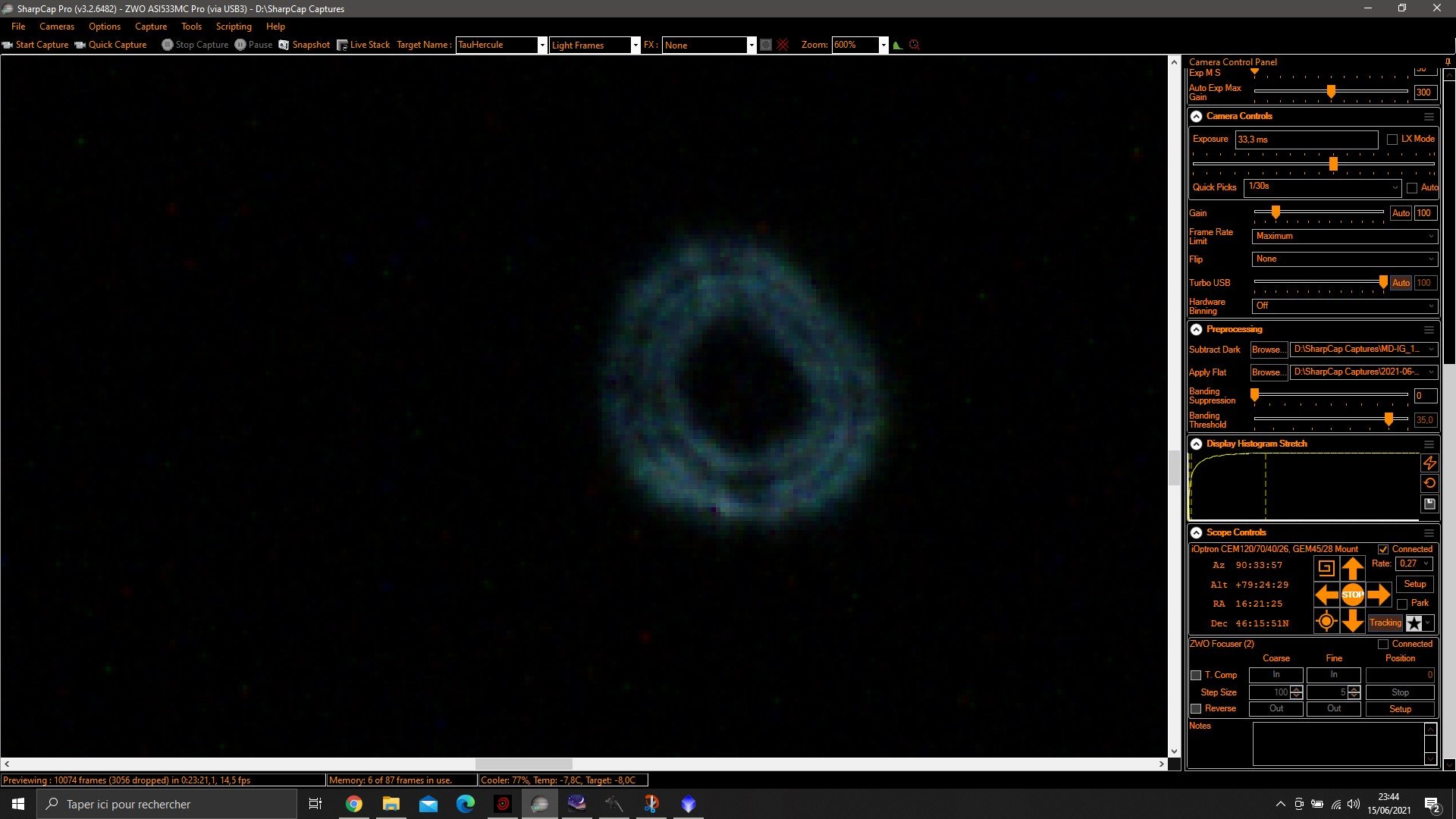Uncheck the mount Connected checkbox

[1383, 549]
